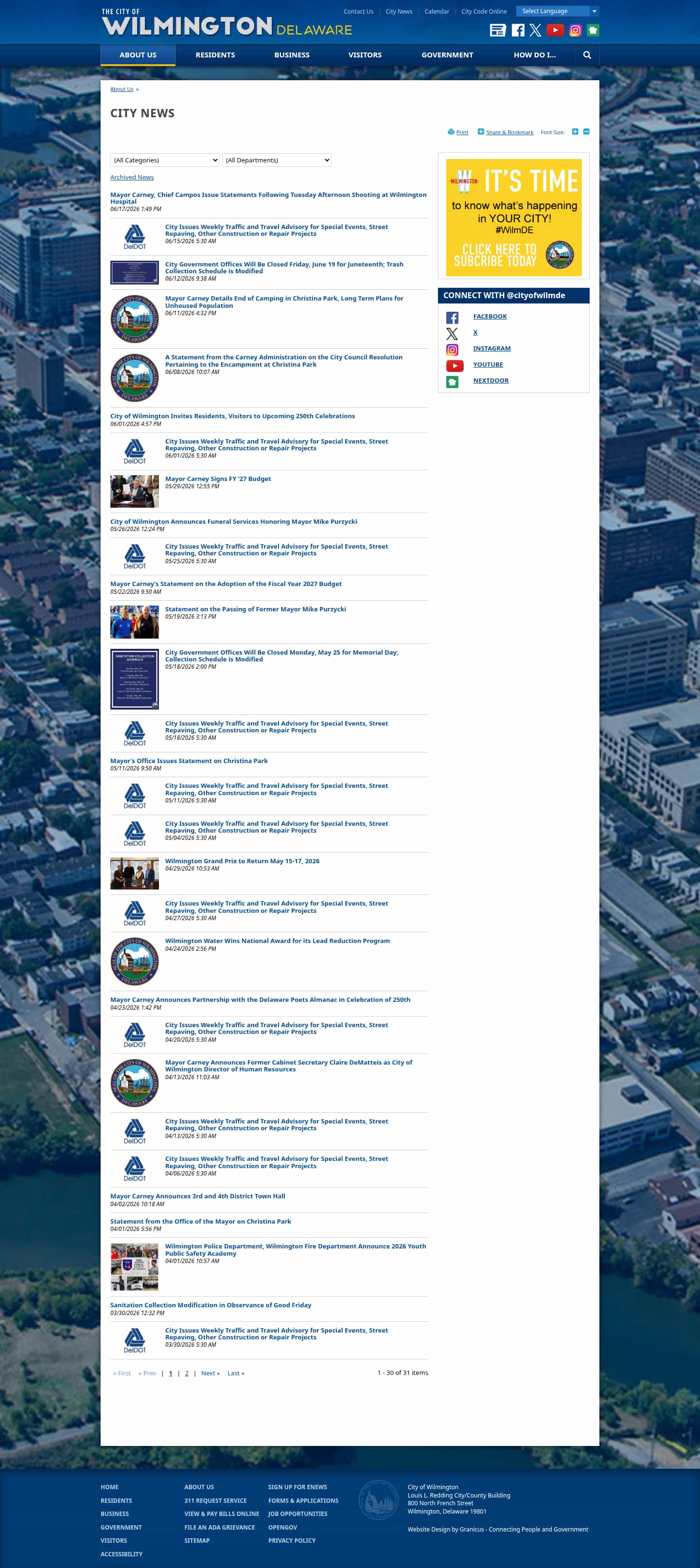Image resolution: width=700 pixels, height=1568 pixels.
Task: Open the Business navigation menu
Action: pyautogui.click(x=292, y=55)
